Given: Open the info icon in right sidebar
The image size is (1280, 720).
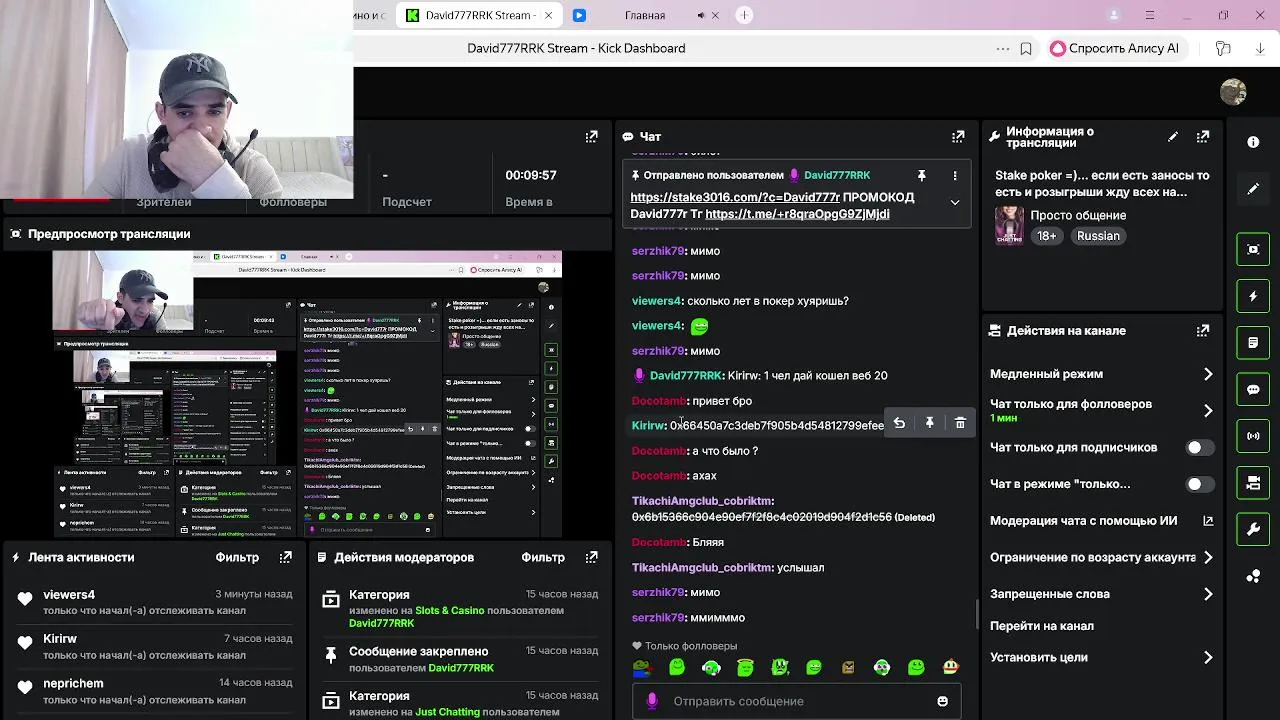Looking at the screenshot, I should point(1253,142).
